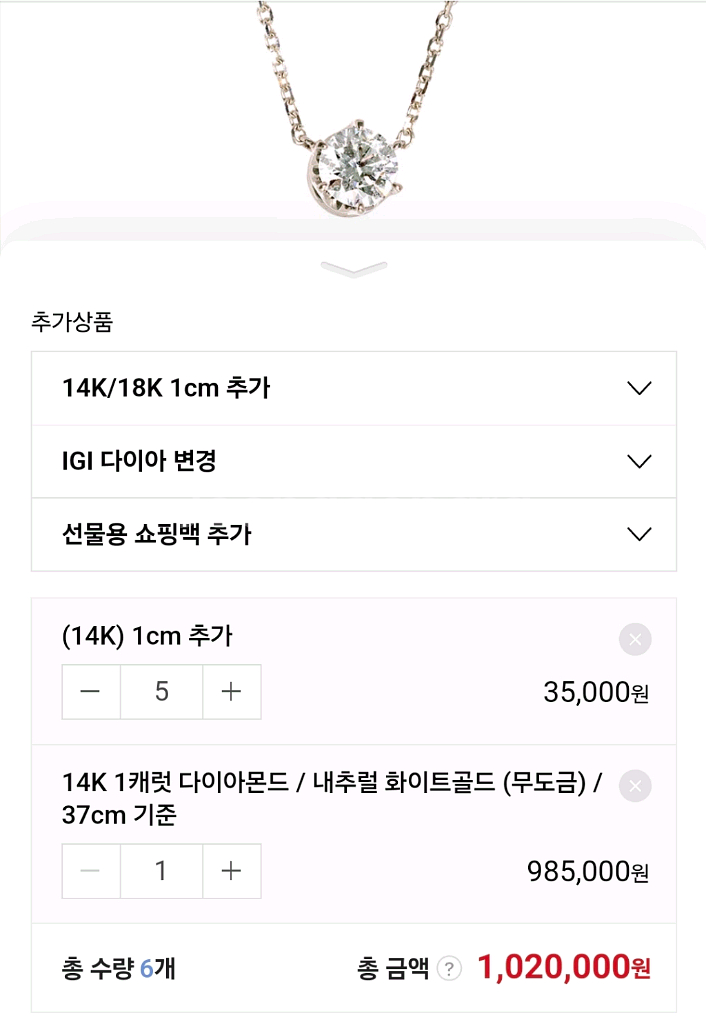Click the IGI 다이아 변경 chevron arrow

coord(638,461)
